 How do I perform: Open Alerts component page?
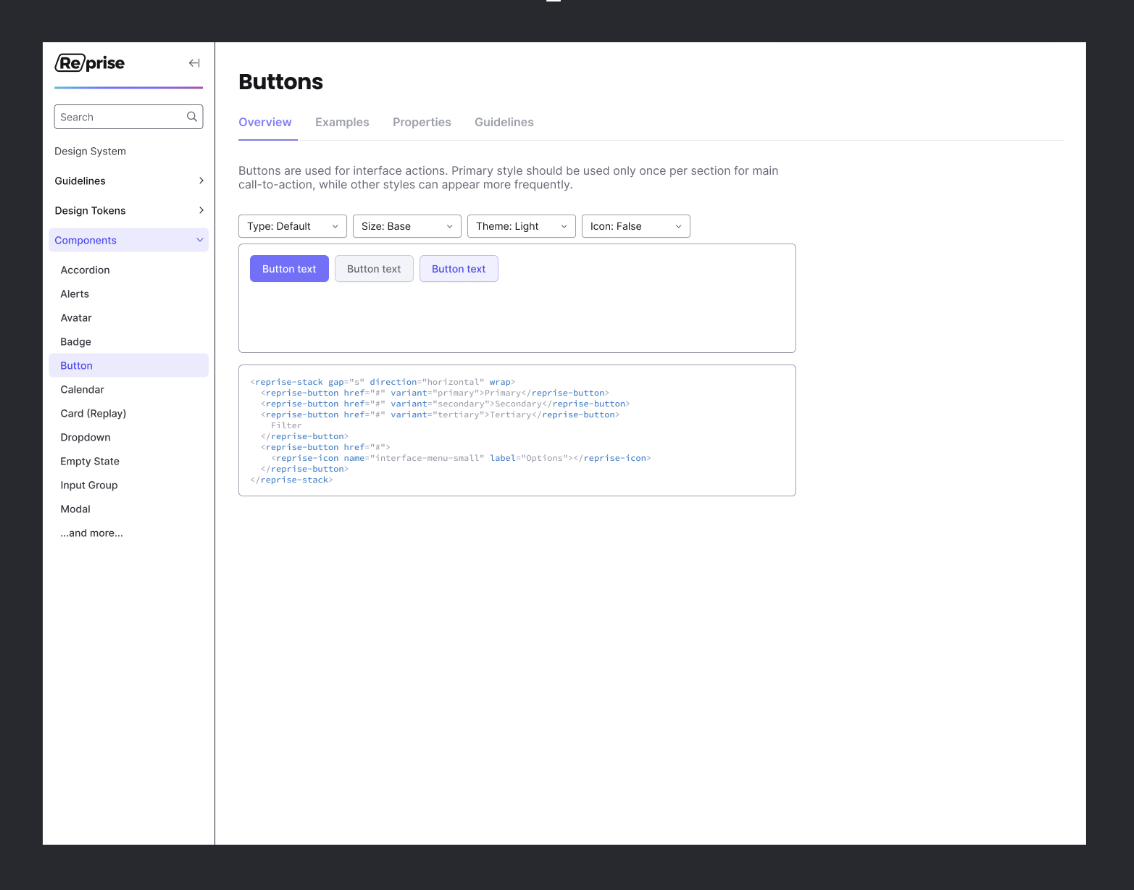click(74, 294)
